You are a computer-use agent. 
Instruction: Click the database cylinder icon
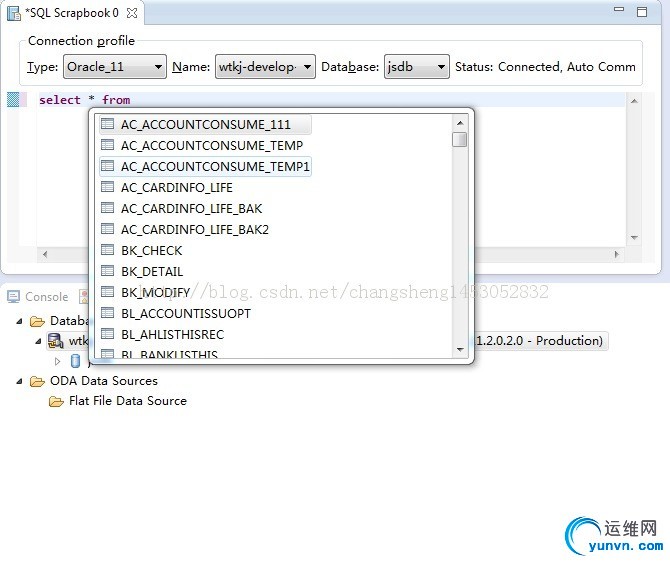pos(75,361)
